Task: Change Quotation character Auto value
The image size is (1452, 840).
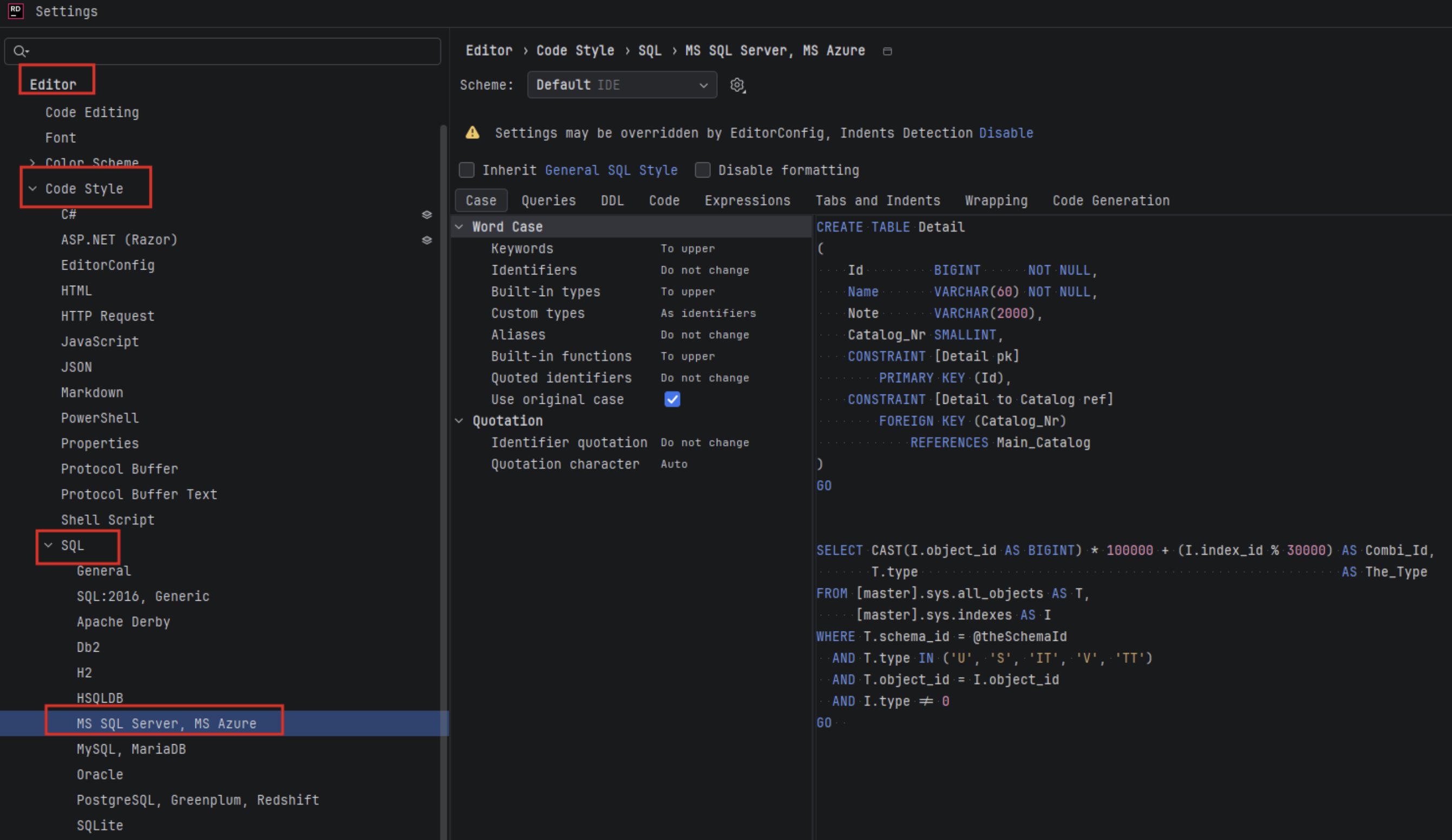Action: click(673, 464)
